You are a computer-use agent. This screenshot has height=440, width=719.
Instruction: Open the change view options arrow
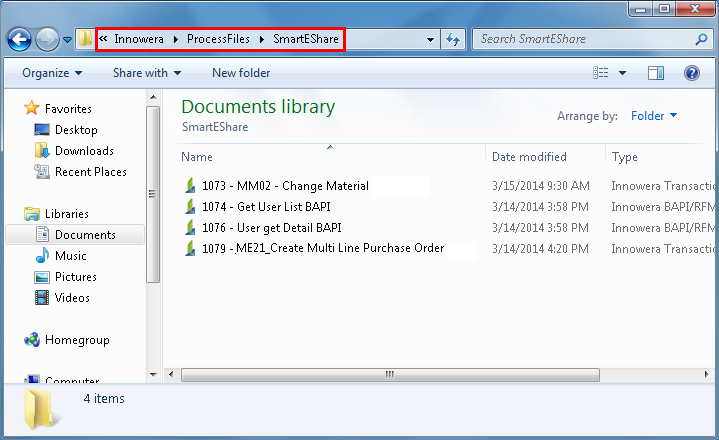click(622, 73)
